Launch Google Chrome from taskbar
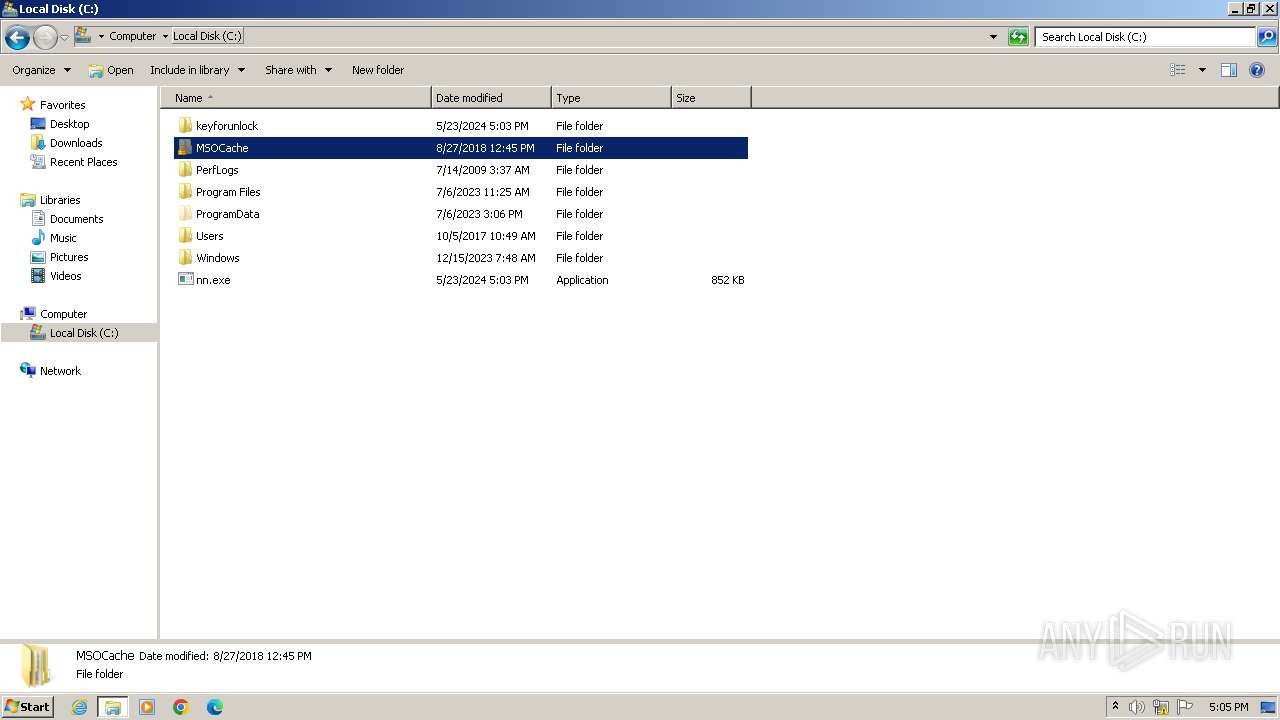The width and height of the screenshot is (1280, 720). tap(181, 707)
